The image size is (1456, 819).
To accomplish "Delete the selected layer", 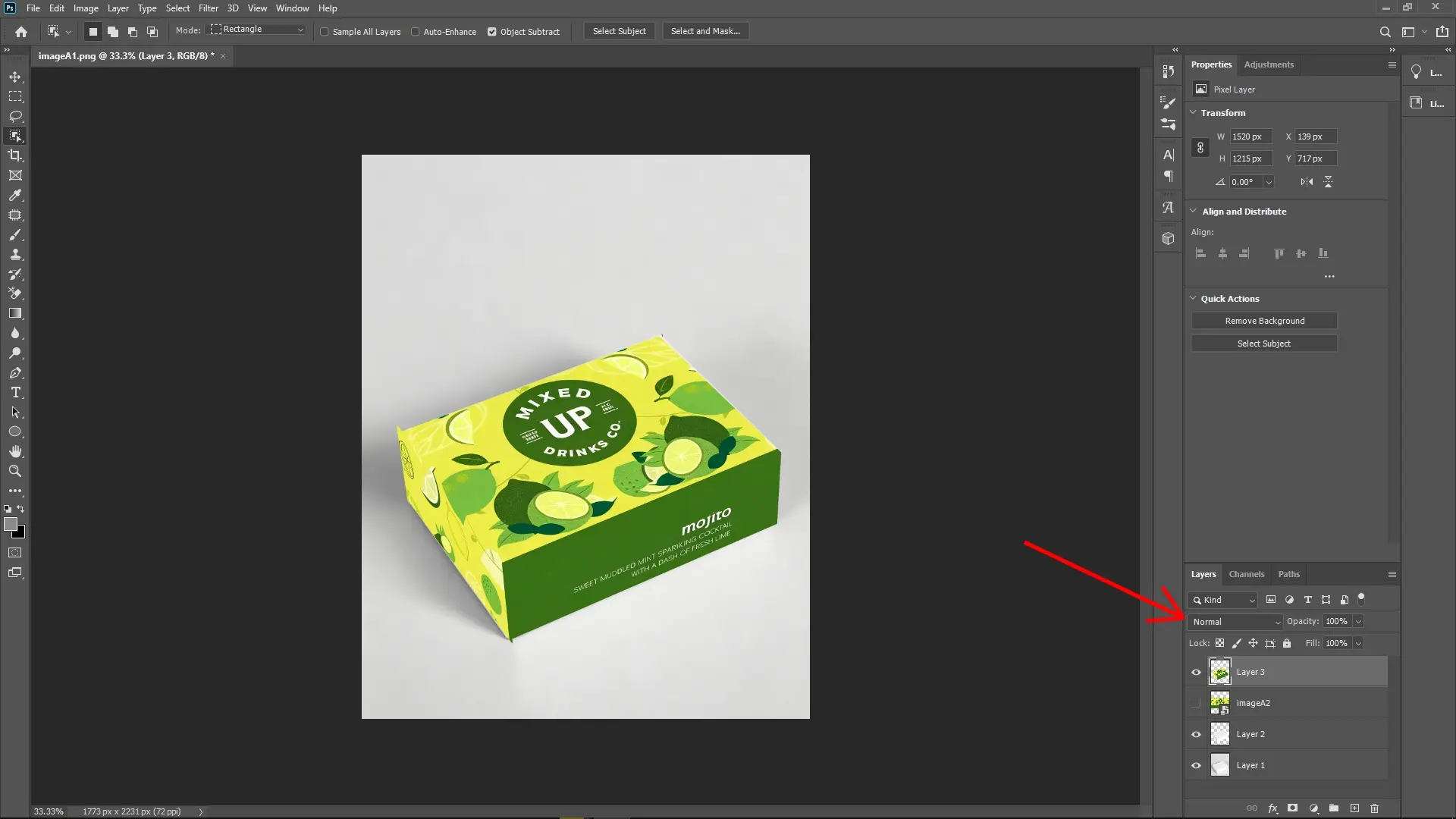I will (1375, 808).
